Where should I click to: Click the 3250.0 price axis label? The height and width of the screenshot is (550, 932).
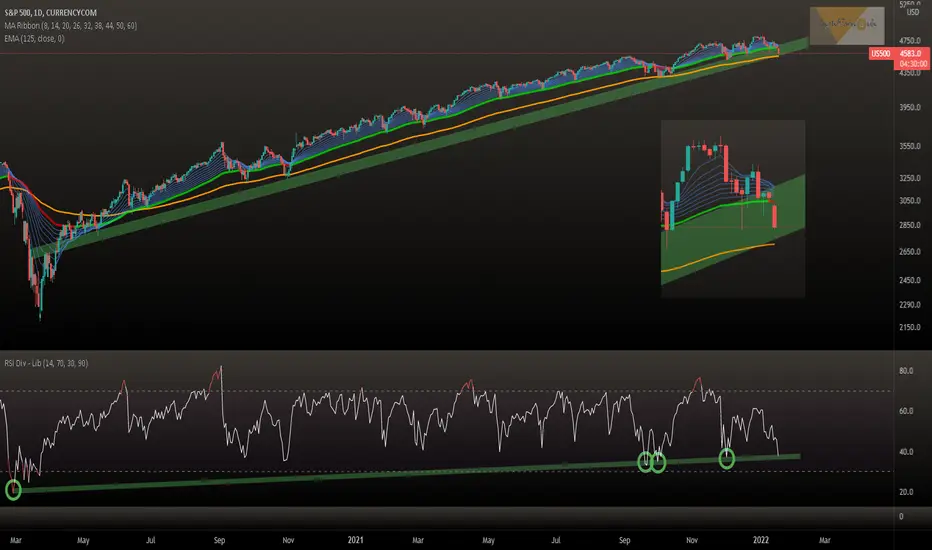point(909,178)
